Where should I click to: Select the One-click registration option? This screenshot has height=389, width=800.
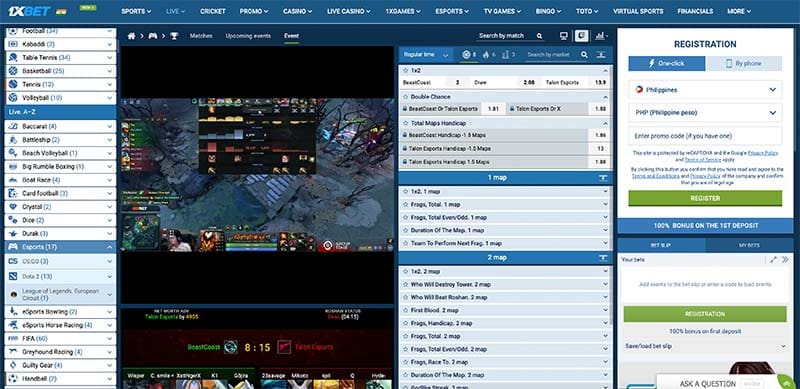pyautogui.click(x=667, y=63)
